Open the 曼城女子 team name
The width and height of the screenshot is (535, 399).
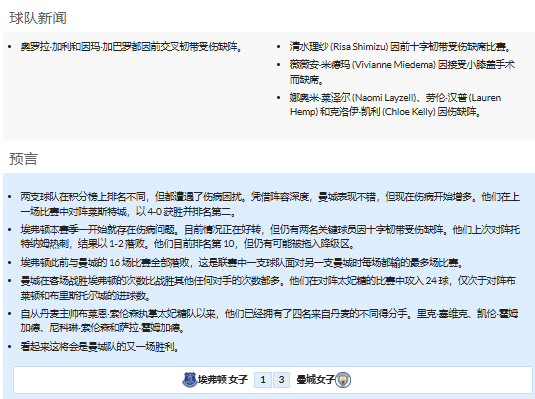315,380
